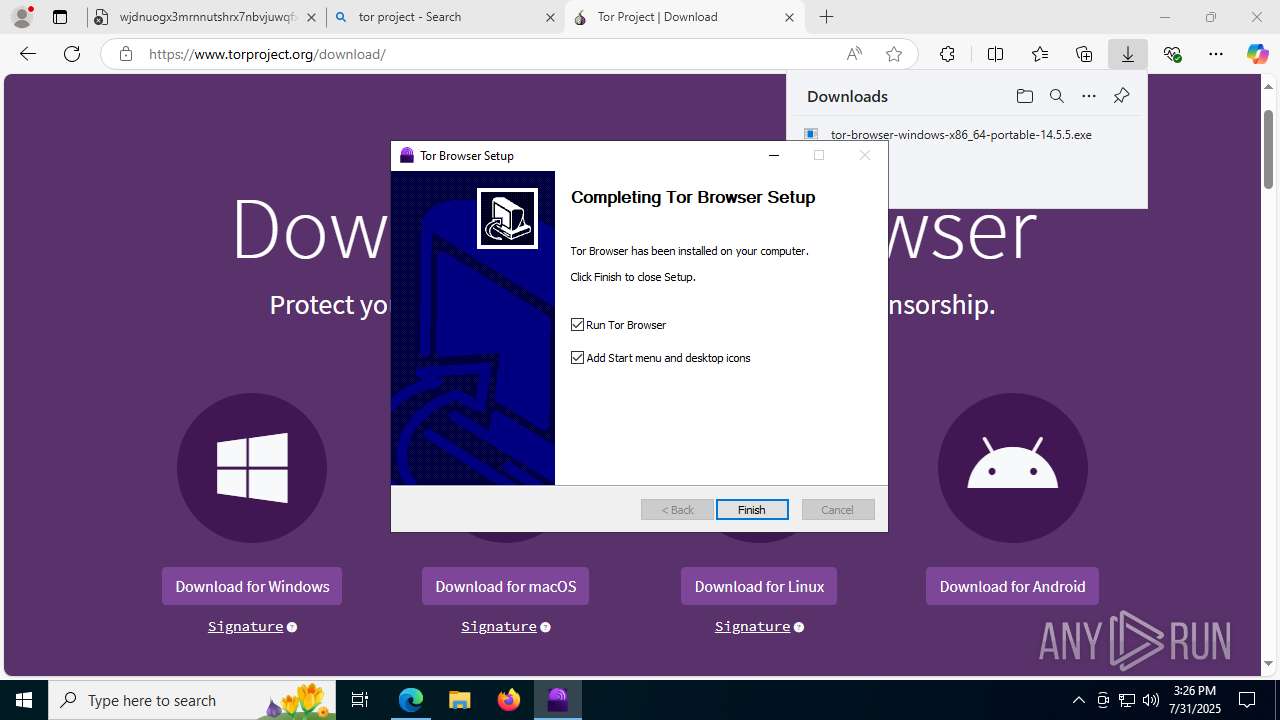This screenshot has width=1280, height=720.
Task: Open downloads folder icon in Downloads panel
Action: [1024, 96]
